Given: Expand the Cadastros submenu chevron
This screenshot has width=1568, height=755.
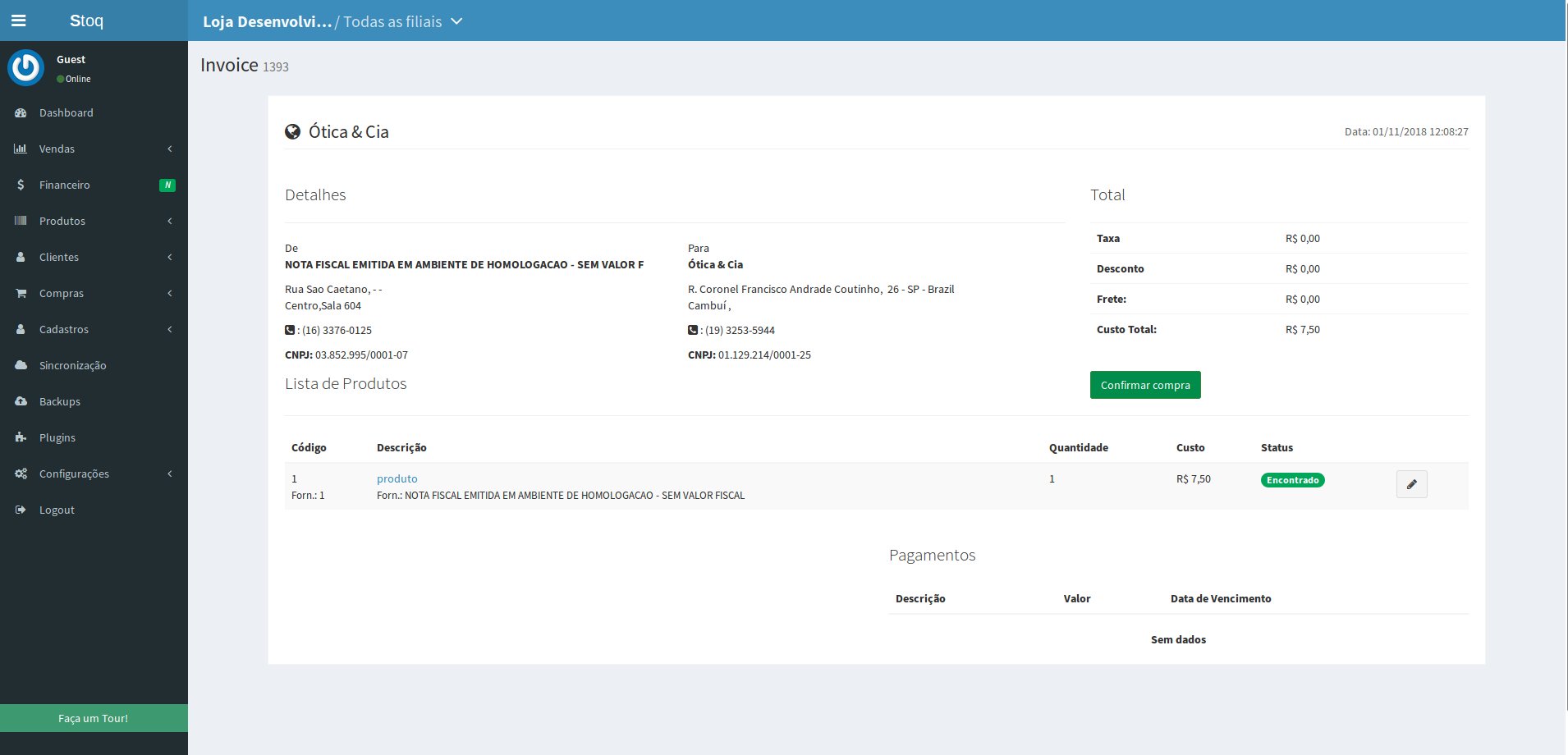Looking at the screenshot, I should coord(170,329).
